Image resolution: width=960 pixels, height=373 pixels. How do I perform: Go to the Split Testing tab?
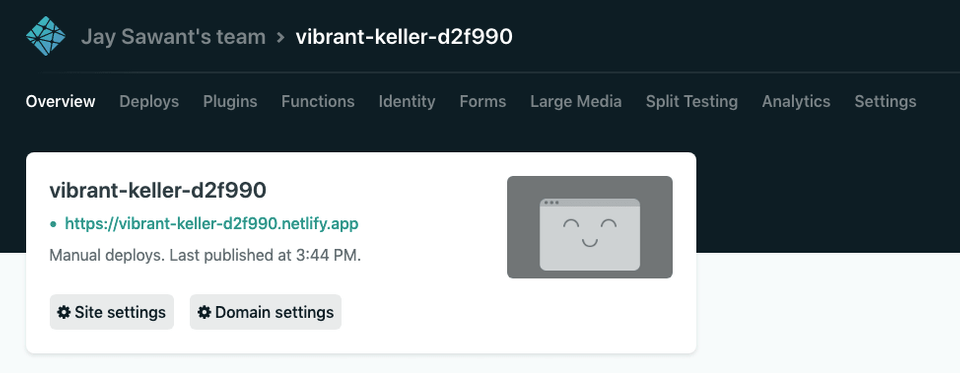click(692, 101)
